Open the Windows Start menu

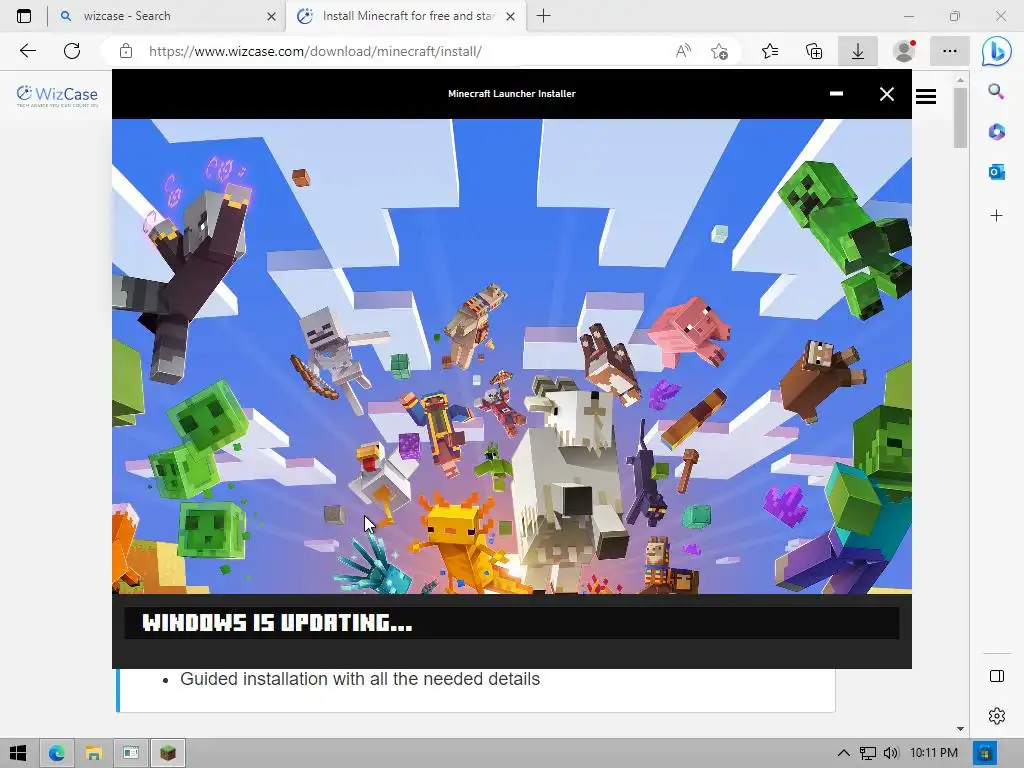click(x=18, y=753)
